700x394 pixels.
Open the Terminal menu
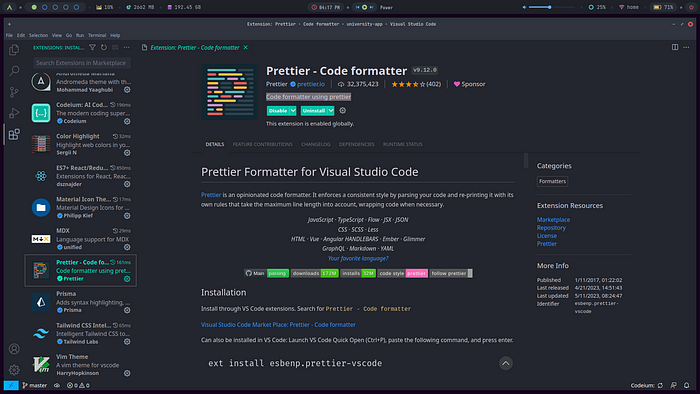[97, 35]
